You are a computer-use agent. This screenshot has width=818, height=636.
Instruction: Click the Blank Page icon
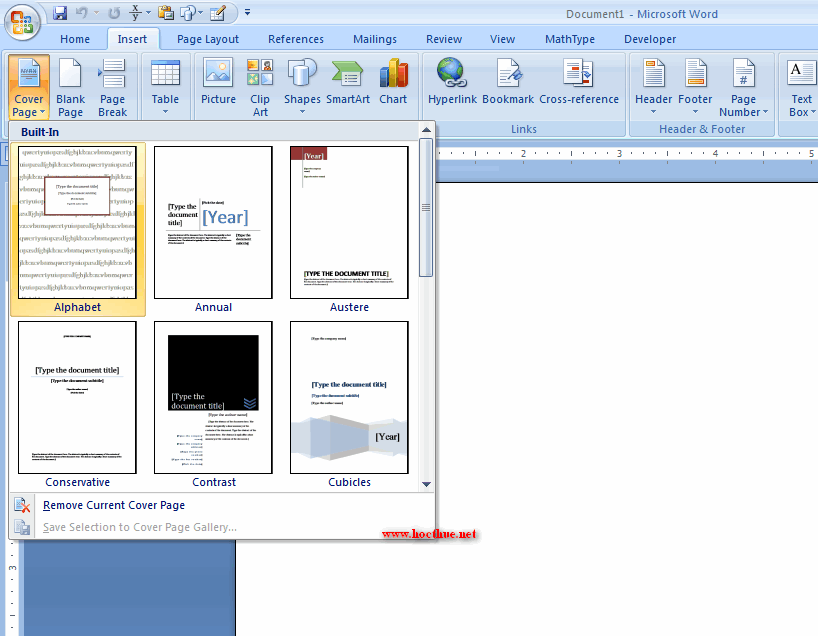point(70,86)
